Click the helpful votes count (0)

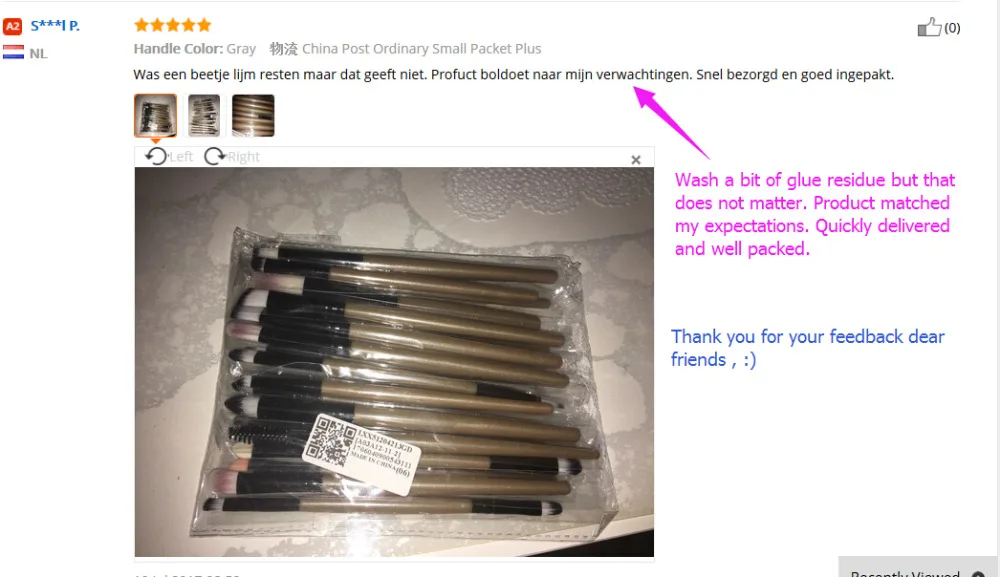[x=952, y=27]
